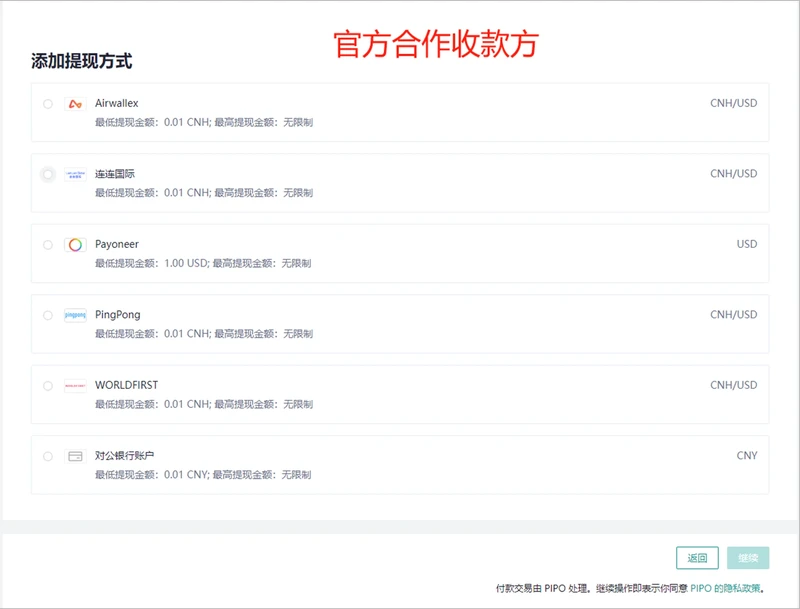Screen dimensions: 800x609
Task: Click the Airwallex option name text
Action: pyautogui.click(x=117, y=103)
